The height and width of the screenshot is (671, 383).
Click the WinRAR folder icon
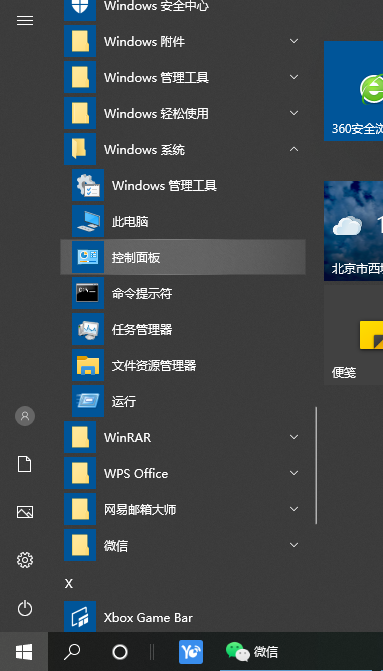[x=80, y=437]
